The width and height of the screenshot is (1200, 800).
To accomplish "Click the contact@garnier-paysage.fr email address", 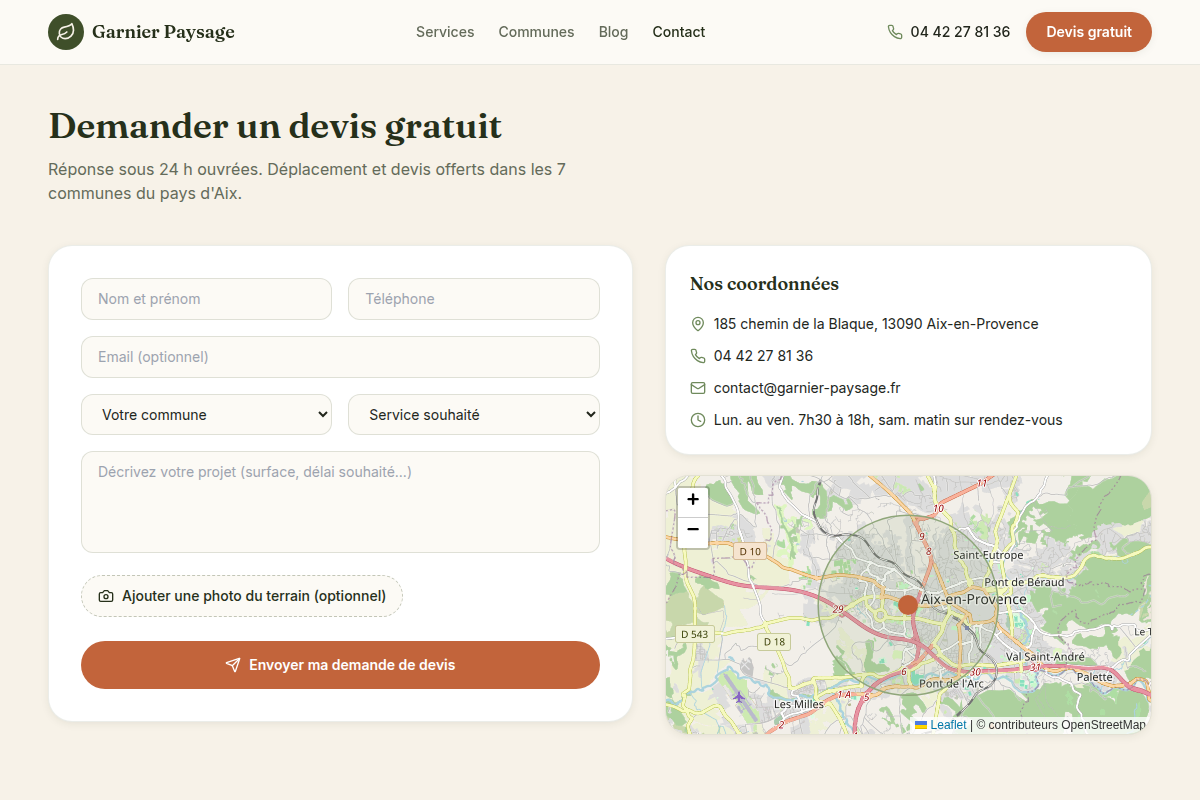I will tap(807, 388).
